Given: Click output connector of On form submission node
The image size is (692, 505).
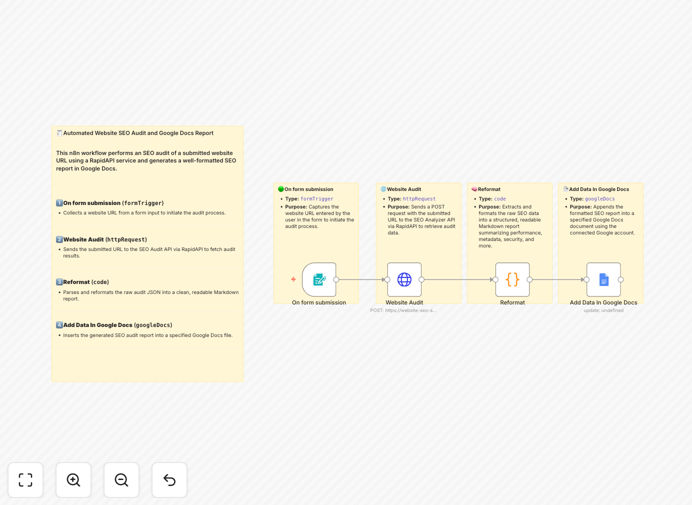Looking at the screenshot, I should click(336, 279).
